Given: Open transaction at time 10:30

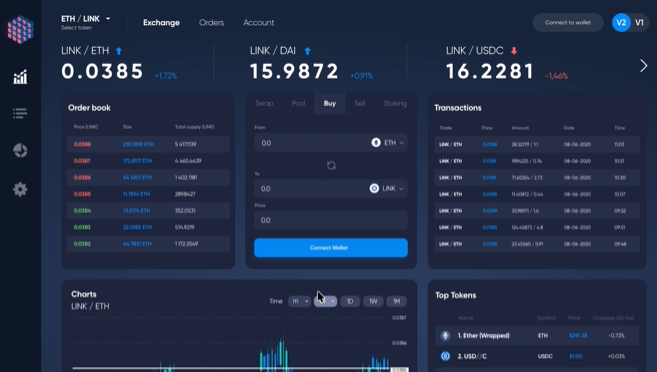Looking at the screenshot, I should (x=537, y=178).
